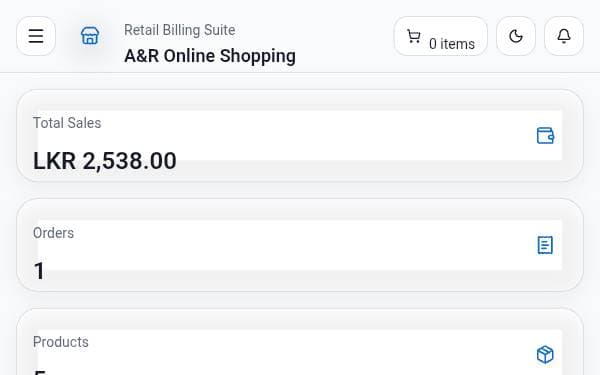Open notifications via the bell icon
The image size is (600, 375).
coord(564,36)
